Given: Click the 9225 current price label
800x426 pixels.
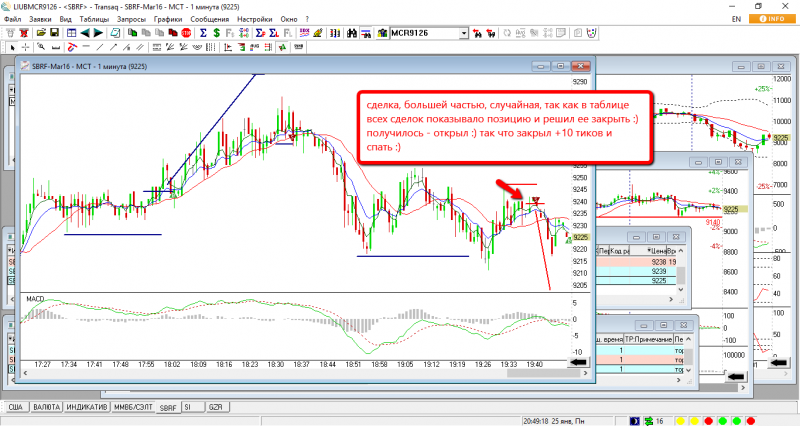Looking at the screenshot, I should tap(580, 237).
